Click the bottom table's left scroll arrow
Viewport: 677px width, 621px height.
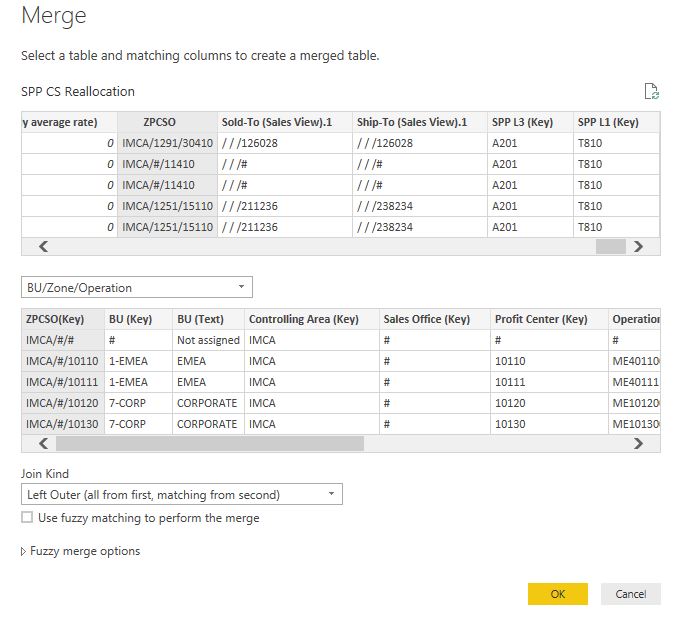43,444
